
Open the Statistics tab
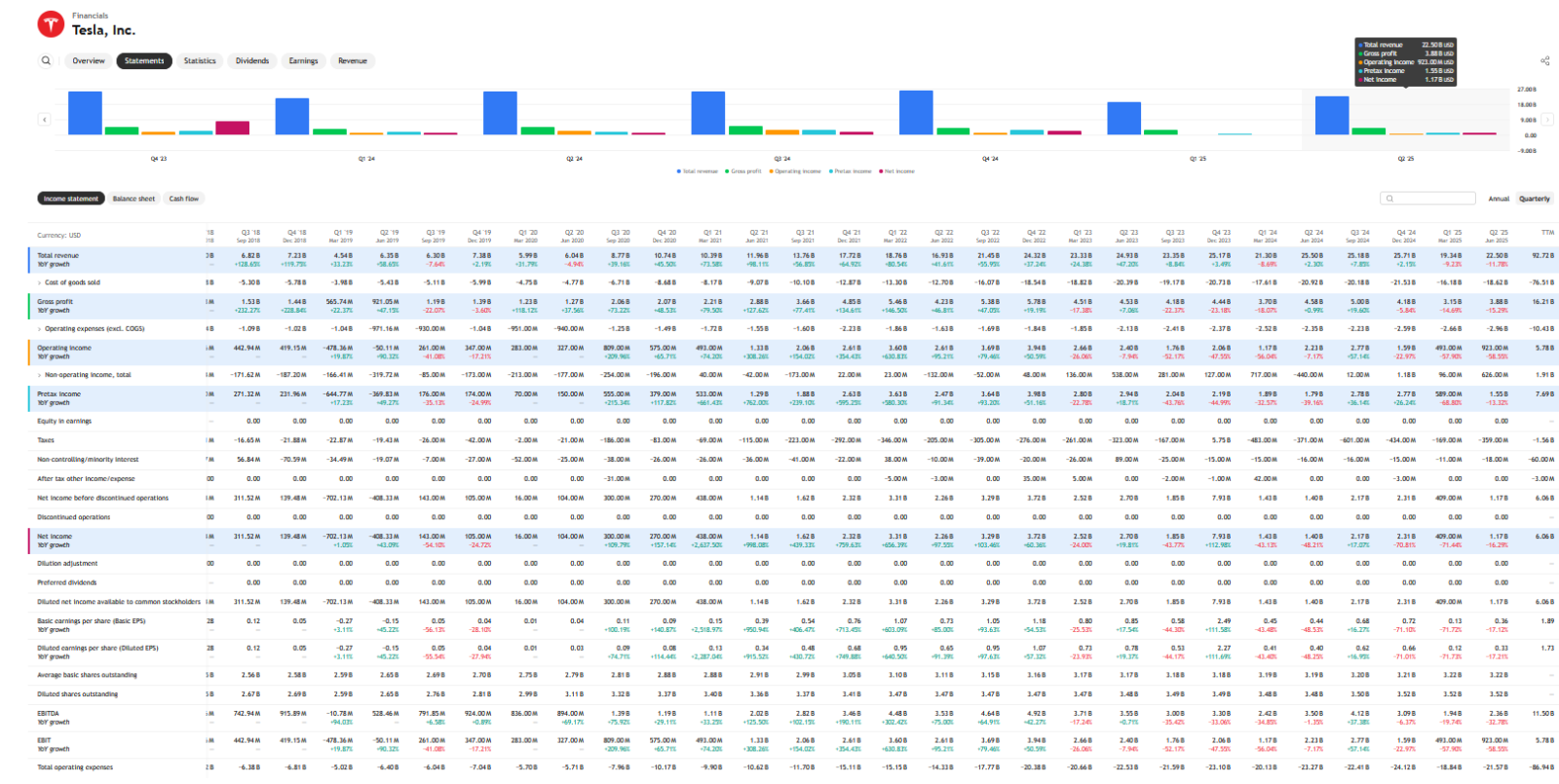click(x=200, y=60)
